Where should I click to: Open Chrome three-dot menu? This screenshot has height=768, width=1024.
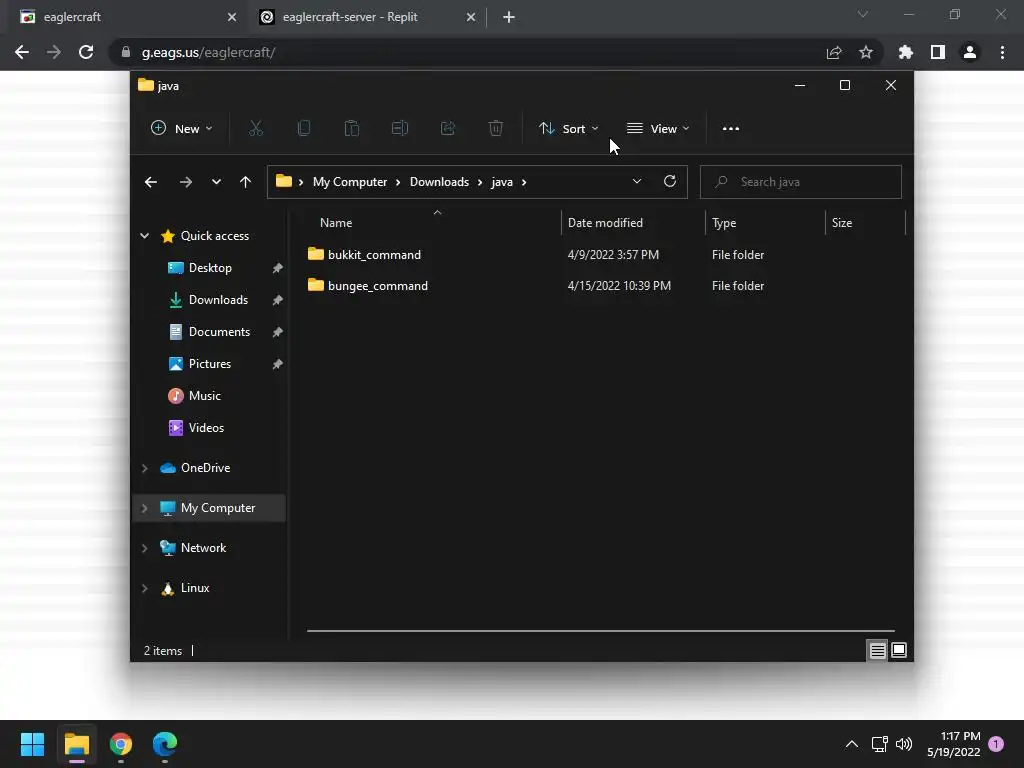tap(1002, 52)
